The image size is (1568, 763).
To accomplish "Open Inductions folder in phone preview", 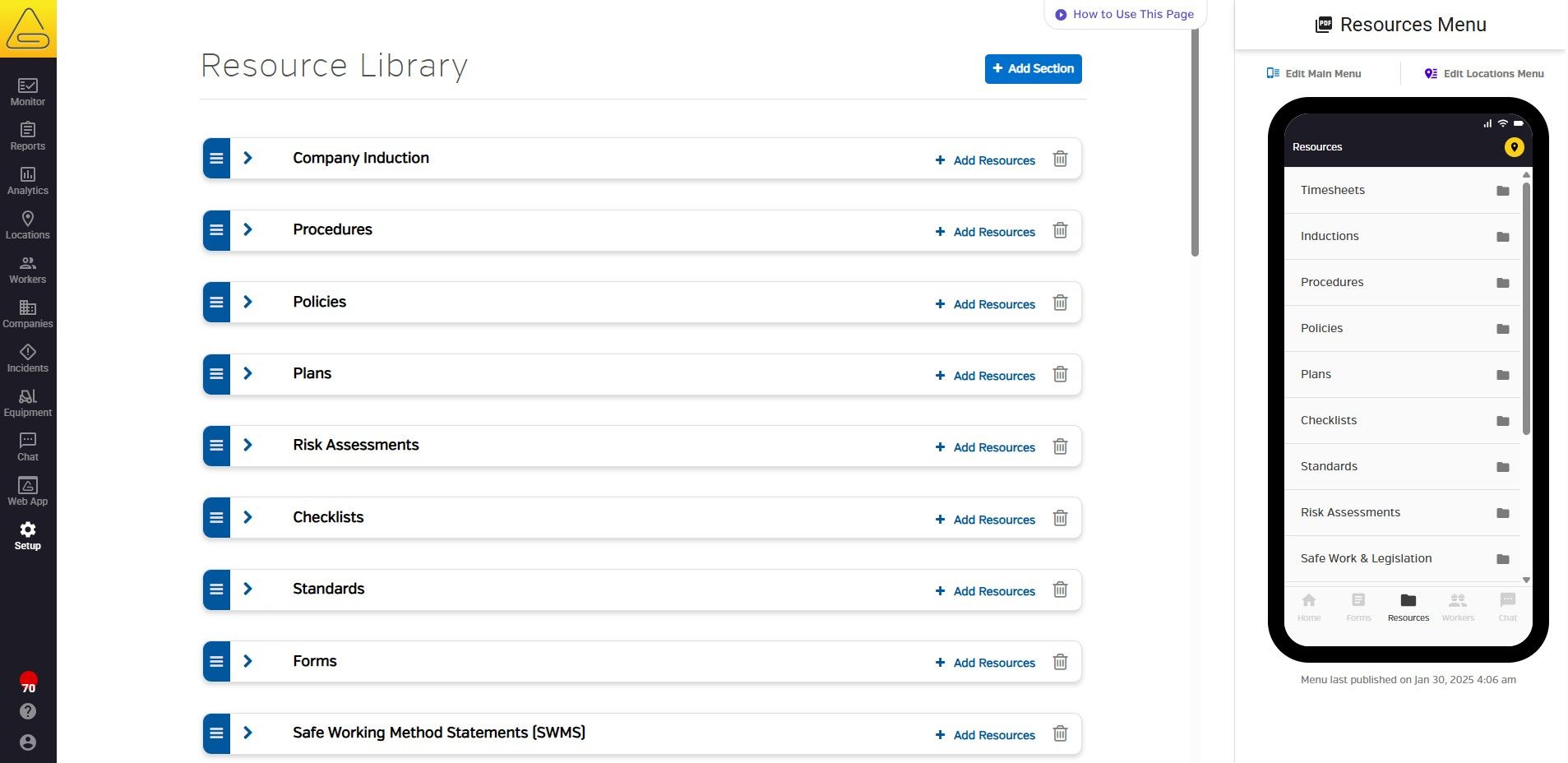I will 1402,237.
